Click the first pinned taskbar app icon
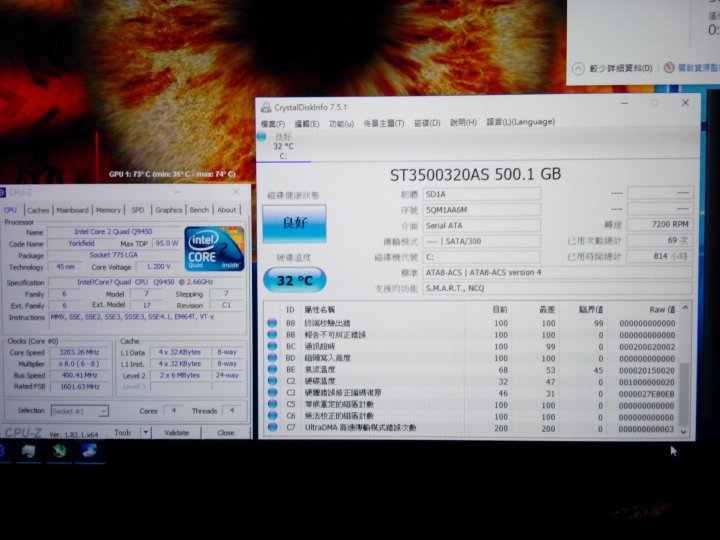 tap(28, 451)
